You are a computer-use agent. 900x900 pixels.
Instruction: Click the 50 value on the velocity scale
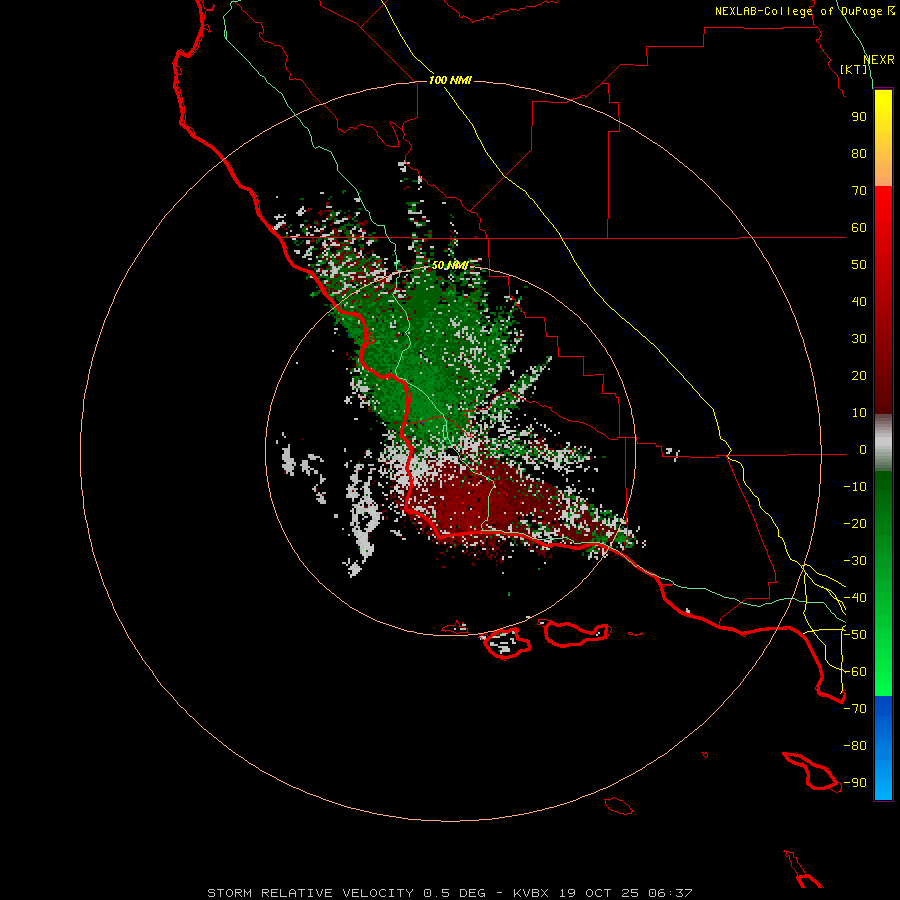point(859,265)
